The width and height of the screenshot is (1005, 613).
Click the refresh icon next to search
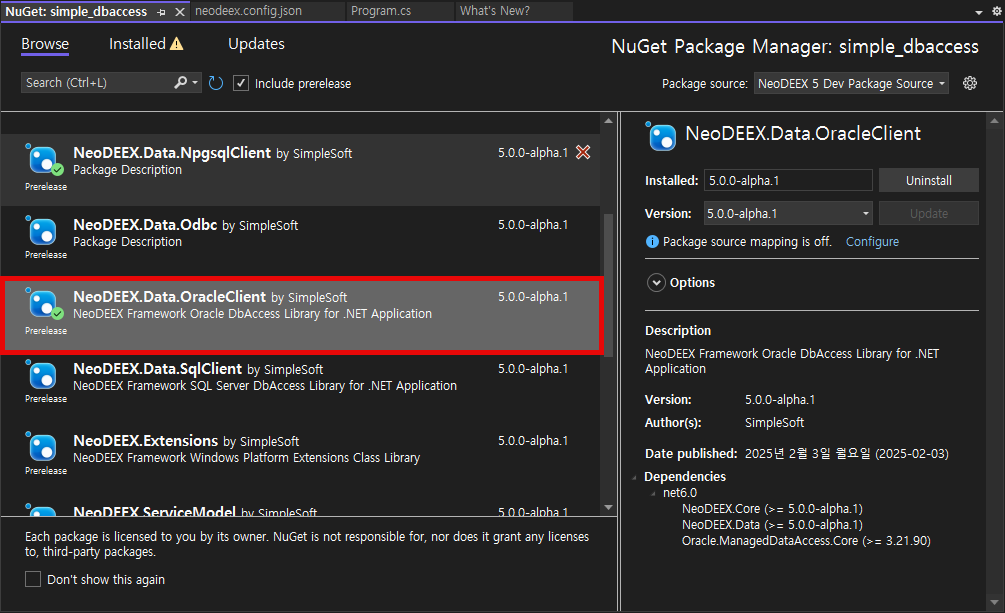point(216,83)
